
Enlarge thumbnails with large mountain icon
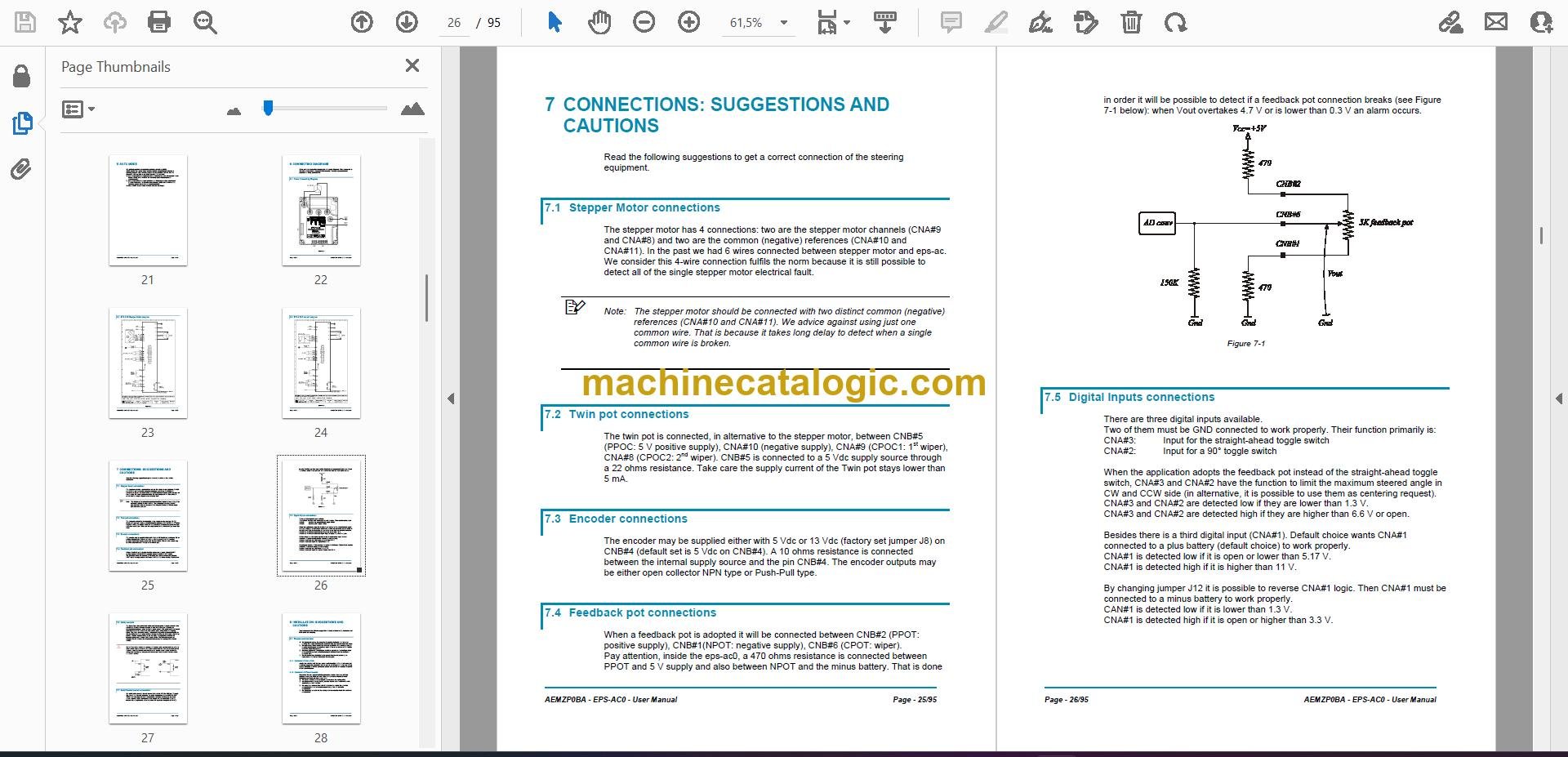(412, 109)
